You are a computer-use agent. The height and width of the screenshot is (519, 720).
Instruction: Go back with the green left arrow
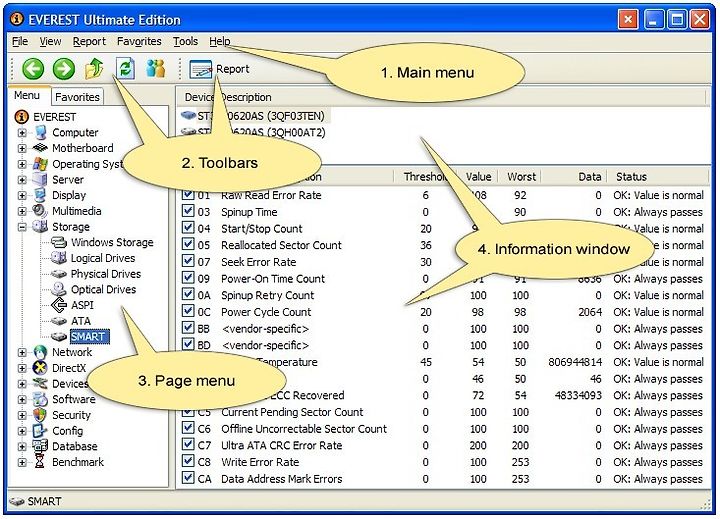(33, 69)
